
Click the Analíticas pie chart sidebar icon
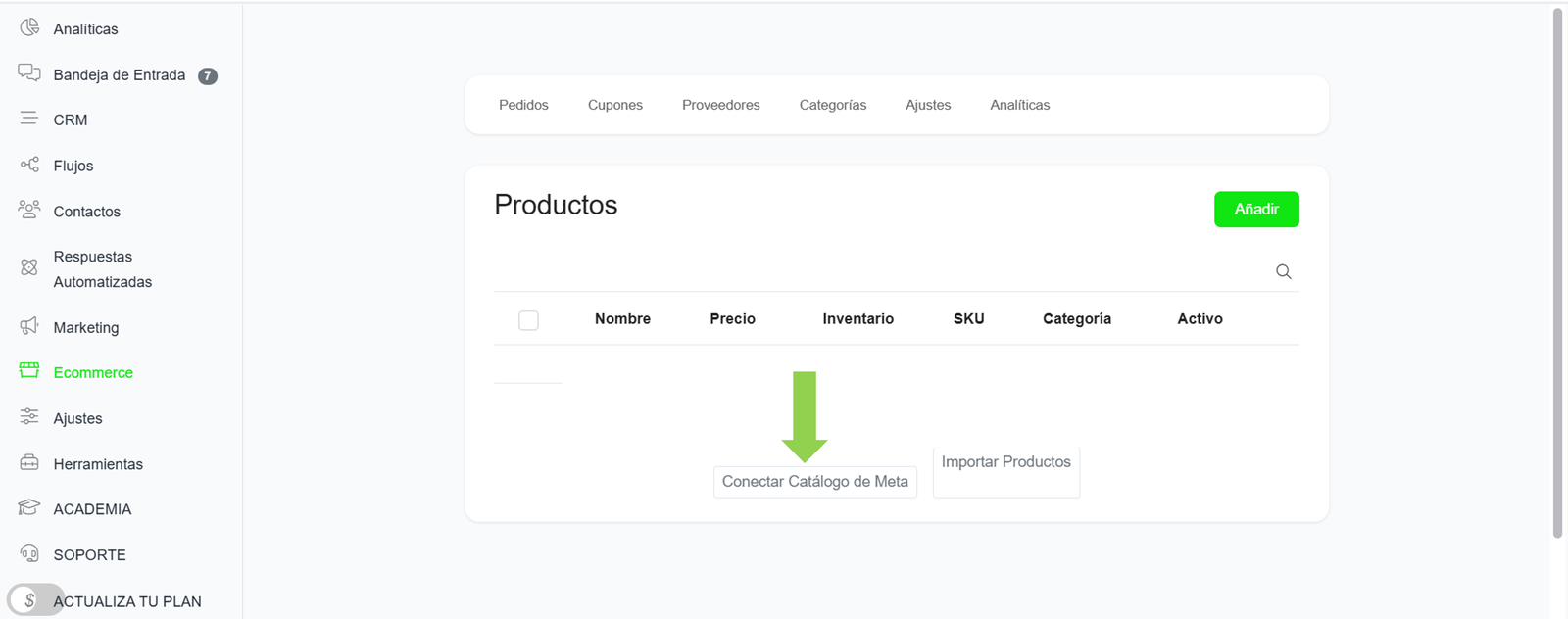pyautogui.click(x=29, y=27)
